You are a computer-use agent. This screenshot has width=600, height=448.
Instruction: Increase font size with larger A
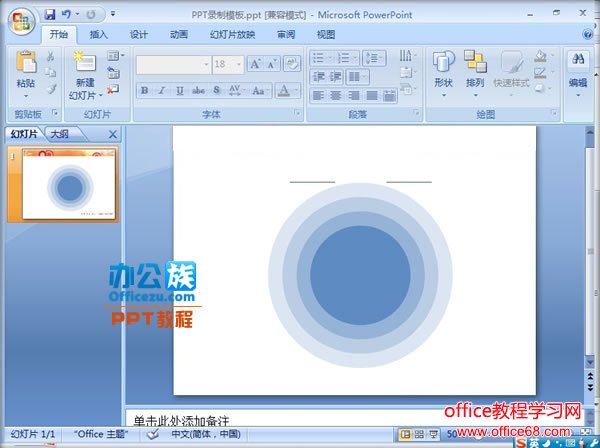click(255, 64)
